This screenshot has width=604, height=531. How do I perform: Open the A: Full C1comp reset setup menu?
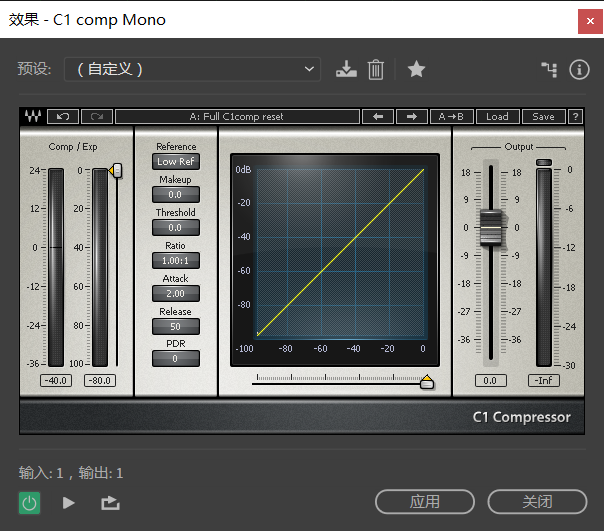click(237, 116)
